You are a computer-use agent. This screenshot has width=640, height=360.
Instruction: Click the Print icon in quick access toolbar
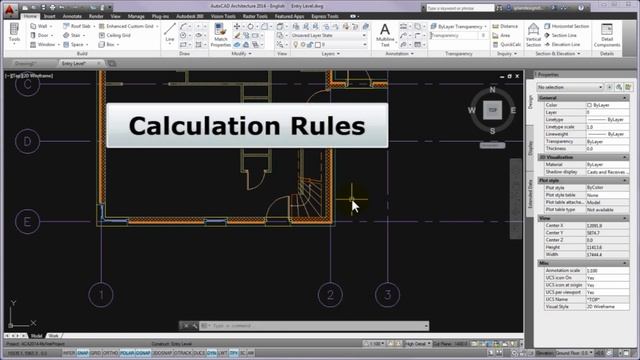click(52, 7)
